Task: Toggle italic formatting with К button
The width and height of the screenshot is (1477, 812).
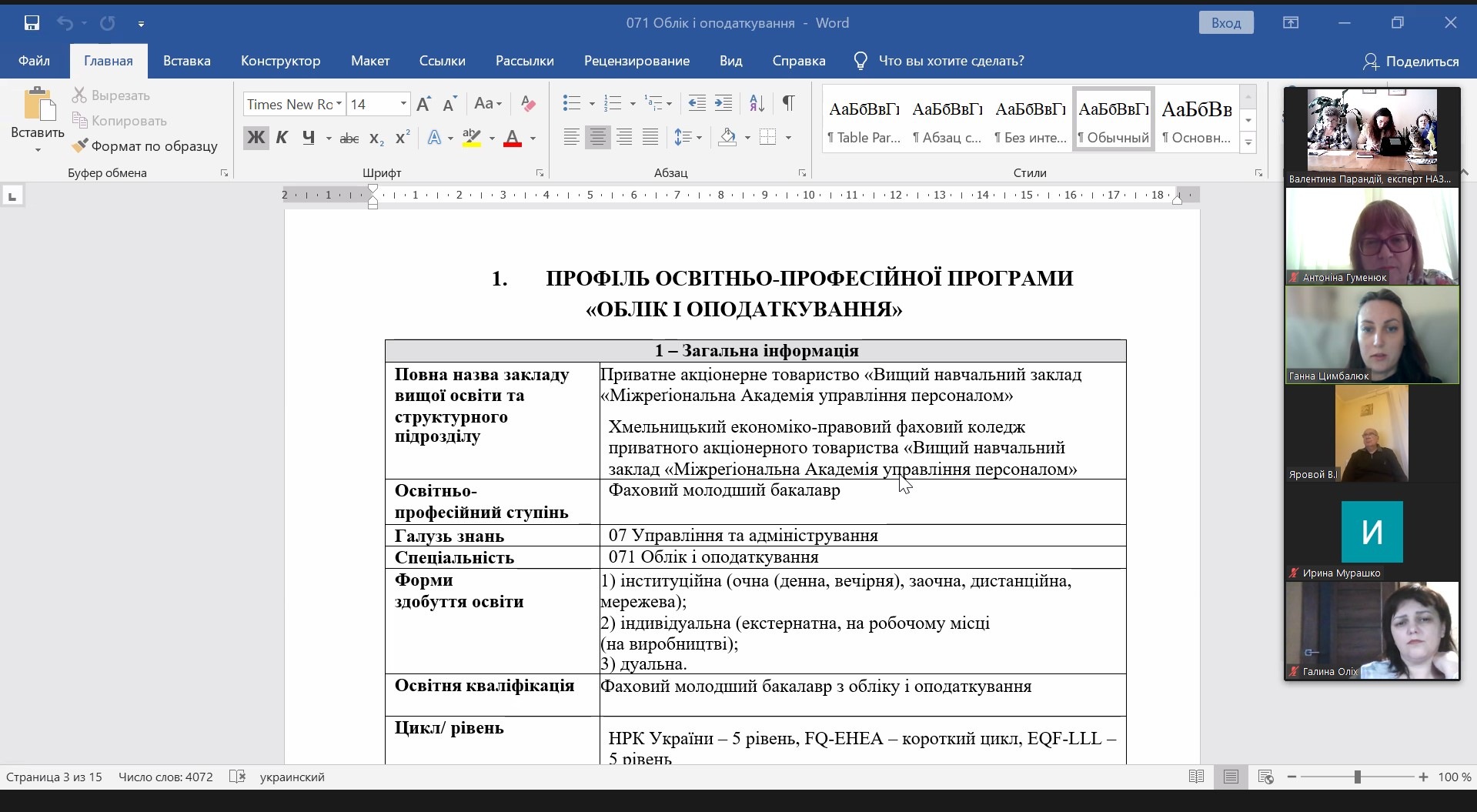Action: pyautogui.click(x=282, y=138)
